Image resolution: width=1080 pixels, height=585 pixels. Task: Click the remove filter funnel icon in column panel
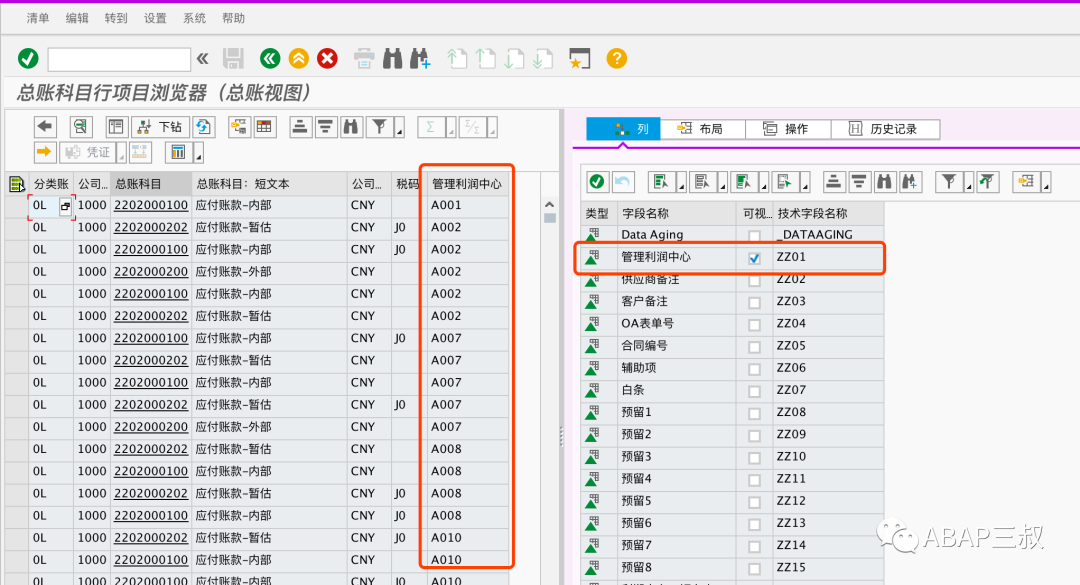pos(988,182)
